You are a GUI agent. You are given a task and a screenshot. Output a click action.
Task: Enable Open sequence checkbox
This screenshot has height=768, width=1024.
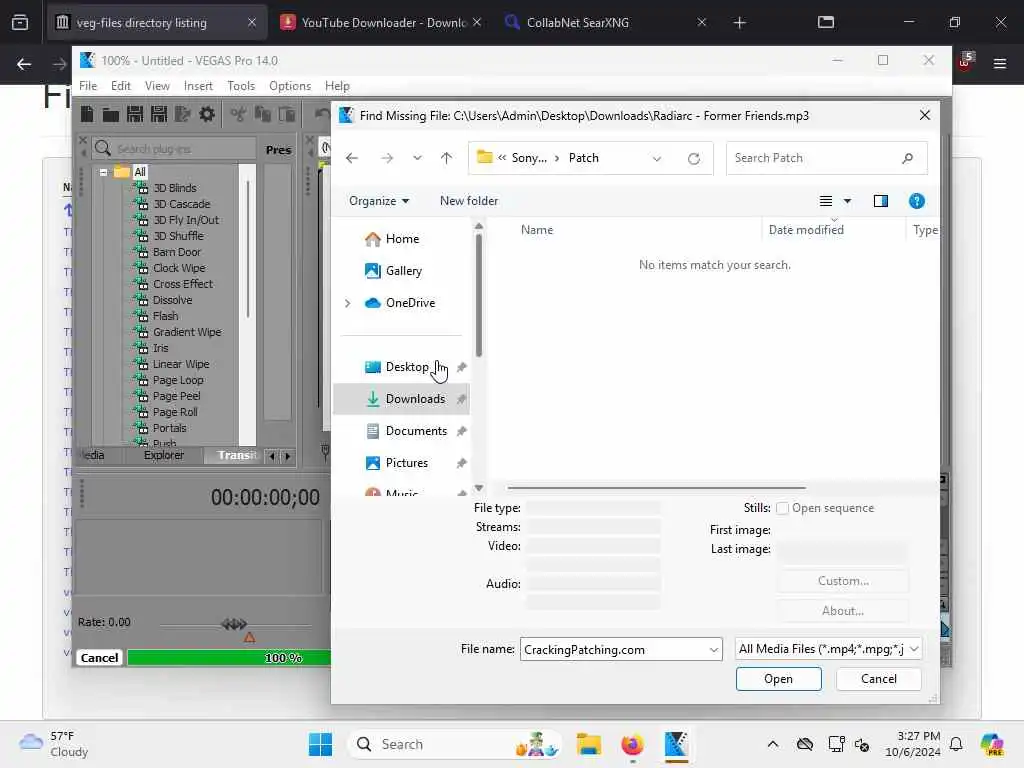point(782,508)
